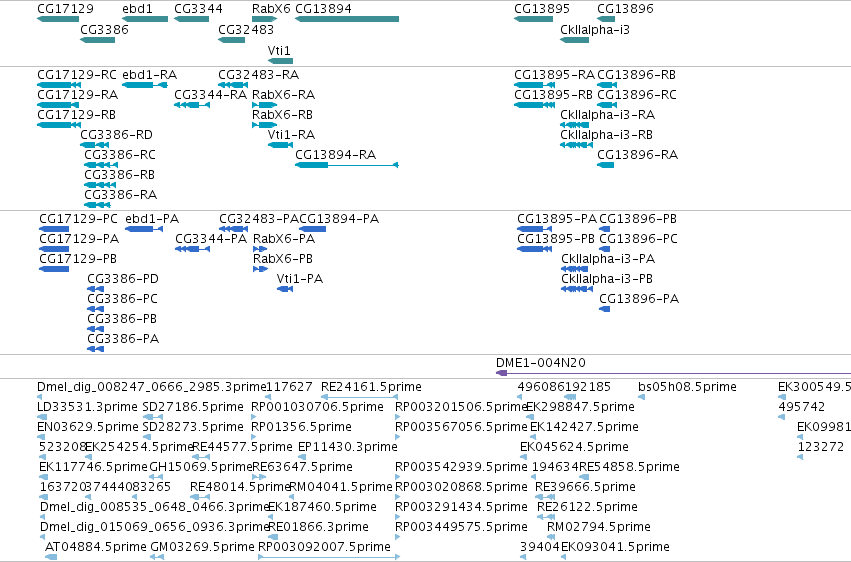Select EST RM02794.5prime
Image resolution: width=851 pixels, height=562 pixels.
599,527
